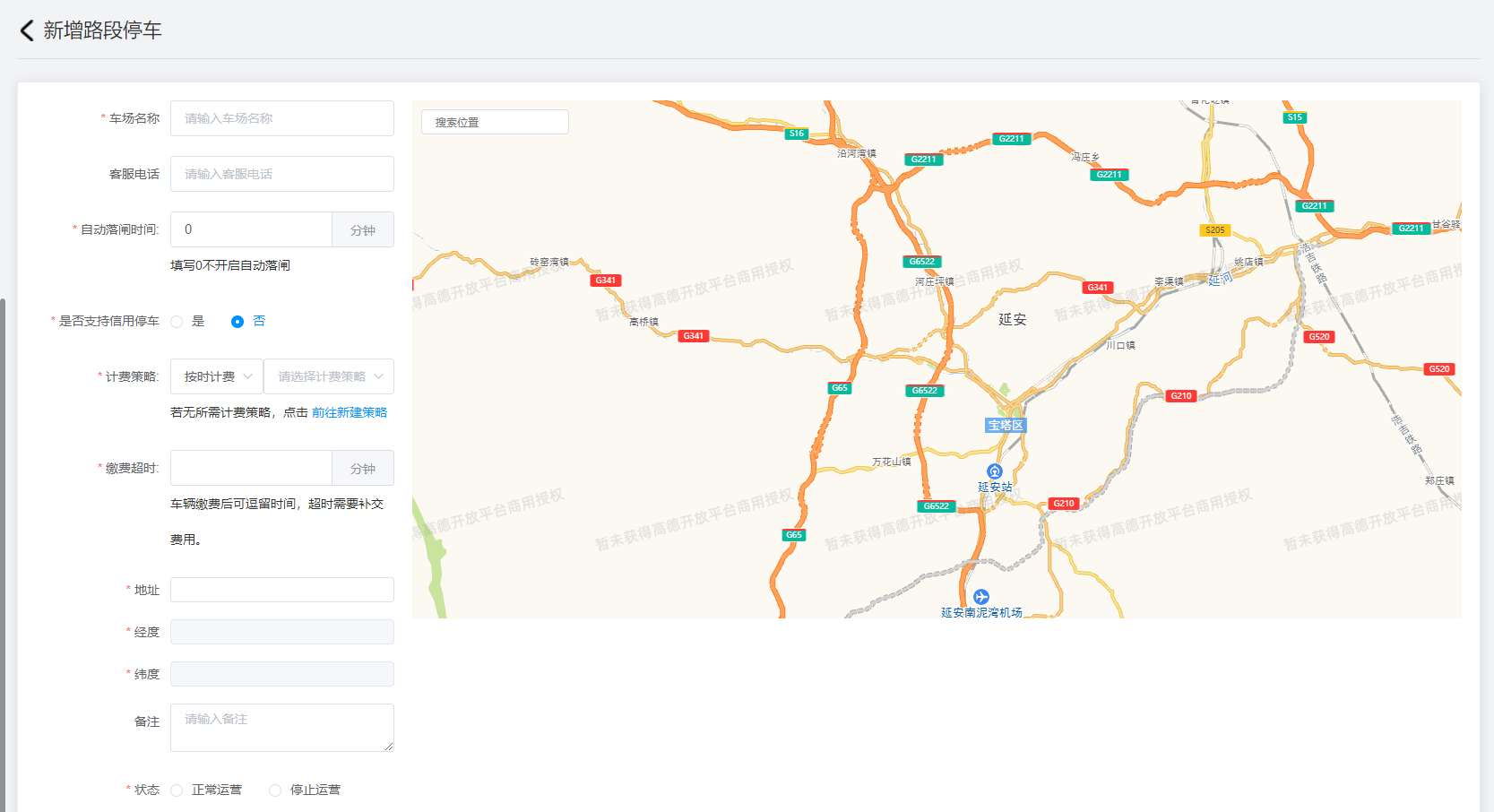Expand the 请选择计费策略 dropdown
The width and height of the screenshot is (1494, 812).
point(329,376)
